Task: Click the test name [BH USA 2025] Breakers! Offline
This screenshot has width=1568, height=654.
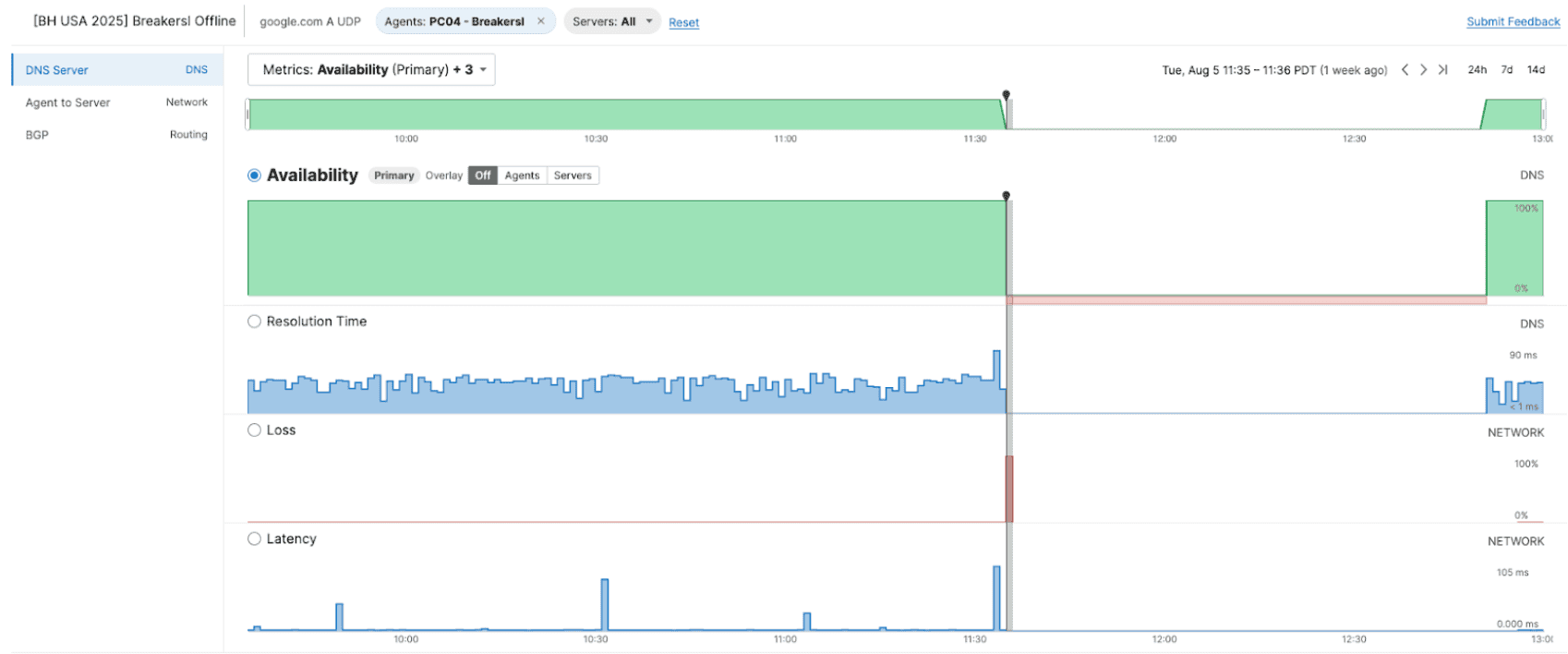Action: point(135,21)
